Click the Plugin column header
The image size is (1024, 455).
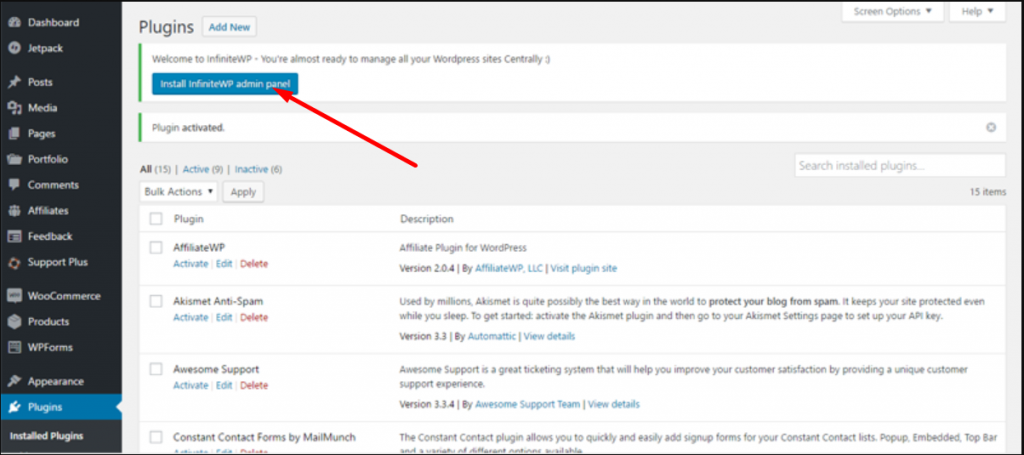pyautogui.click(x=189, y=219)
